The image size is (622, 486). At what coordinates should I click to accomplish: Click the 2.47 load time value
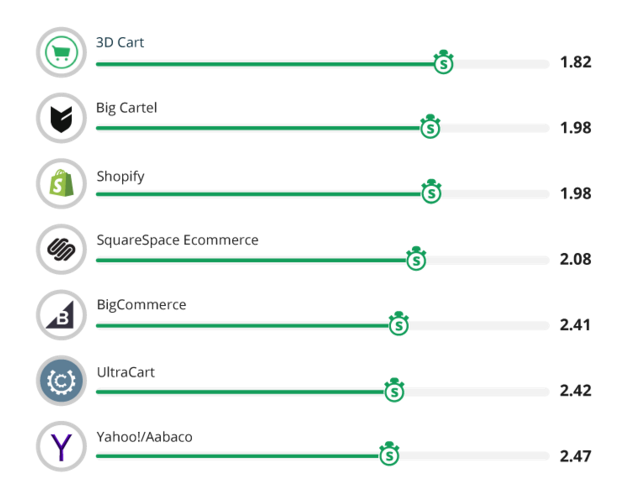pyautogui.click(x=576, y=456)
